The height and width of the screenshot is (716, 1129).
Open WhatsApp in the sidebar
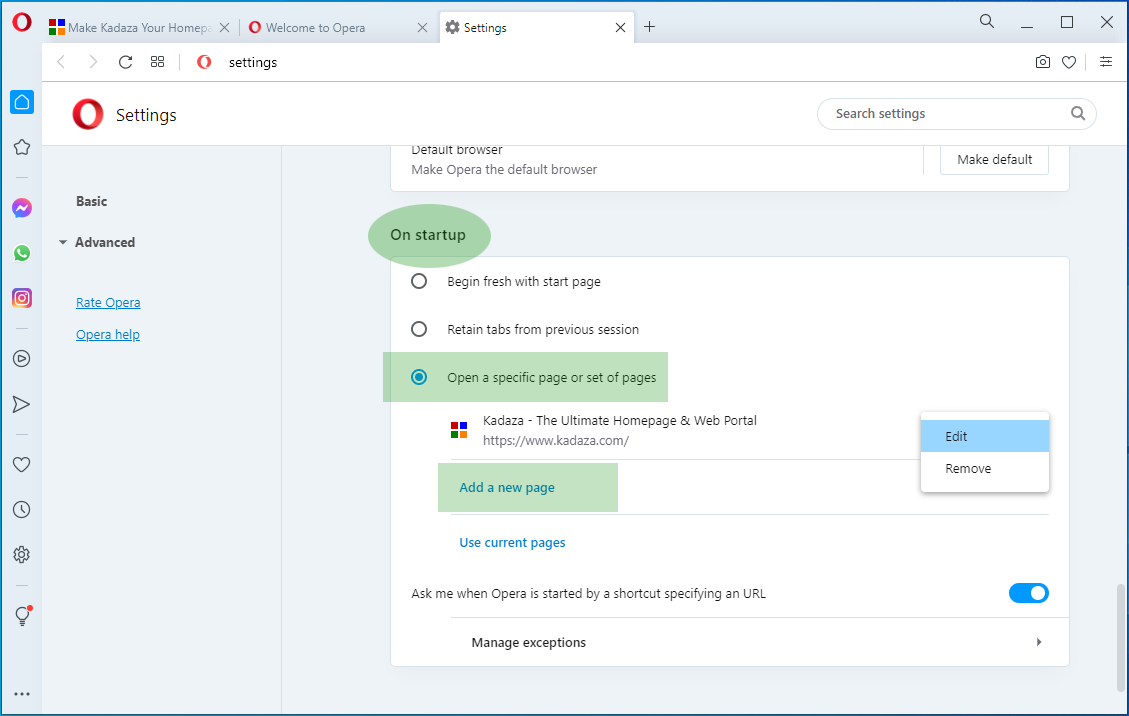(x=22, y=253)
